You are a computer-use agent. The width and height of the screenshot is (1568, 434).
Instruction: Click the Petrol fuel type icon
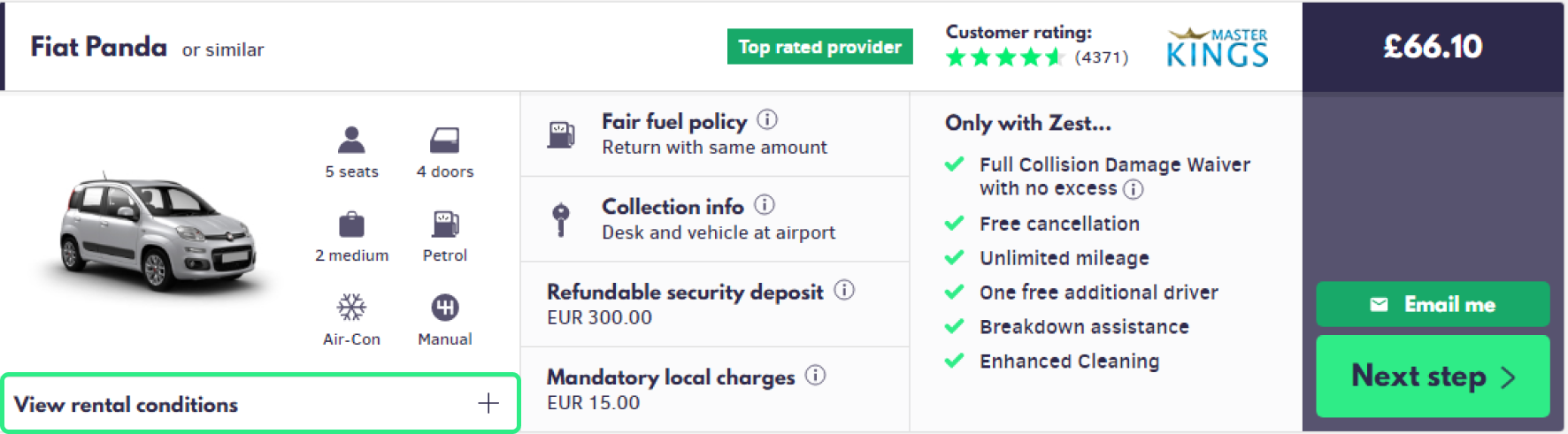pos(444,225)
